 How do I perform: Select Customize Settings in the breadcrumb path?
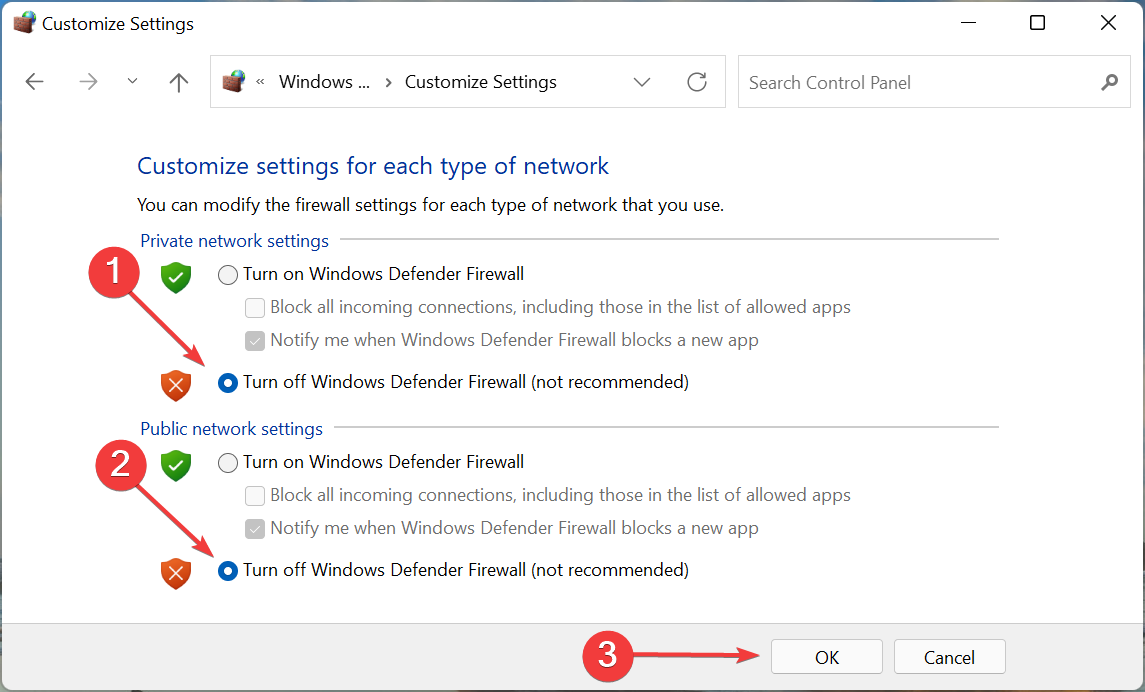point(480,81)
